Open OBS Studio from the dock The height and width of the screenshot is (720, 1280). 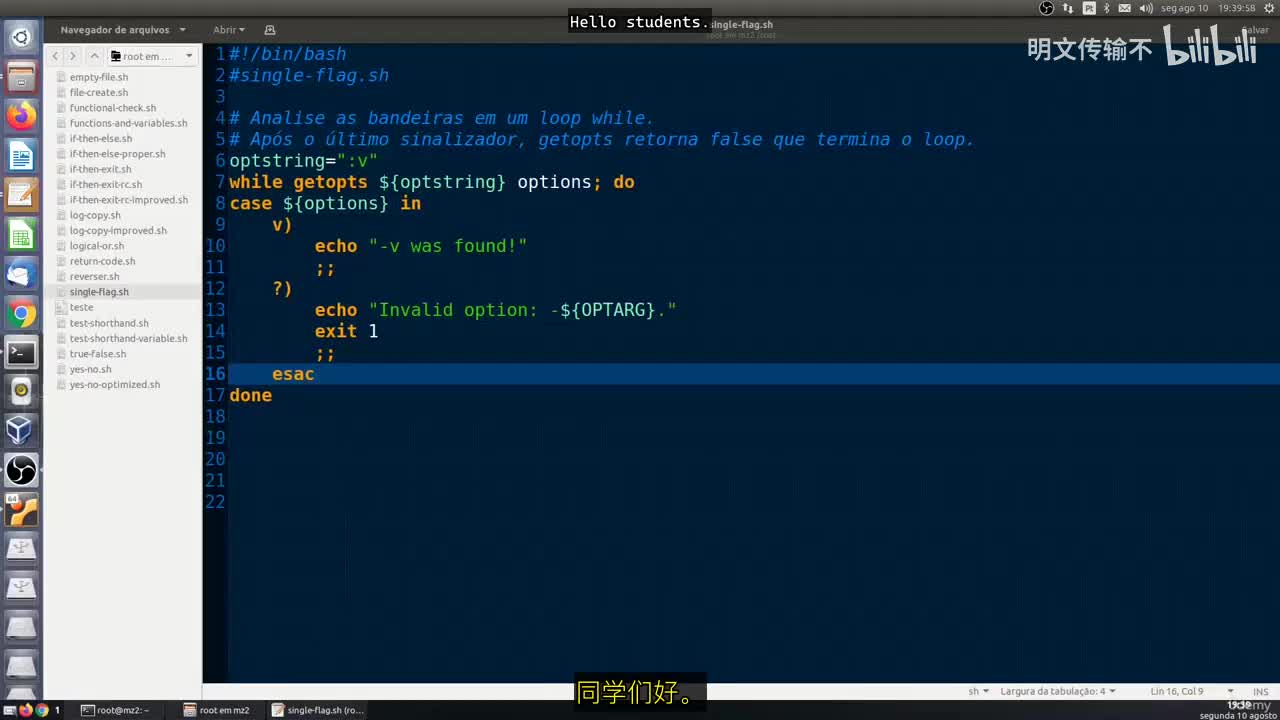point(21,470)
